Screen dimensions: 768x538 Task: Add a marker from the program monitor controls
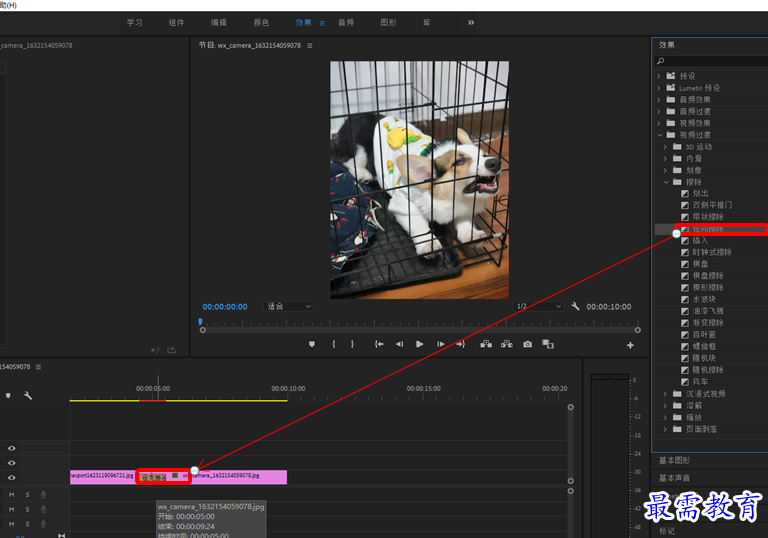312,344
